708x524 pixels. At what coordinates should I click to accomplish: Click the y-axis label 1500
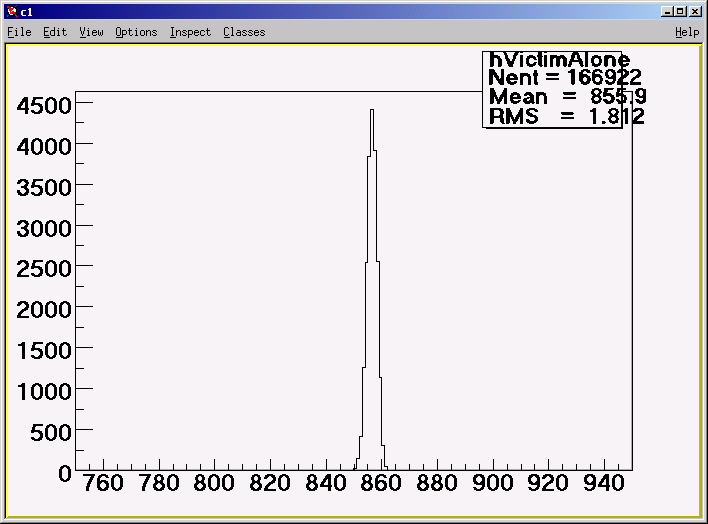pos(44,351)
